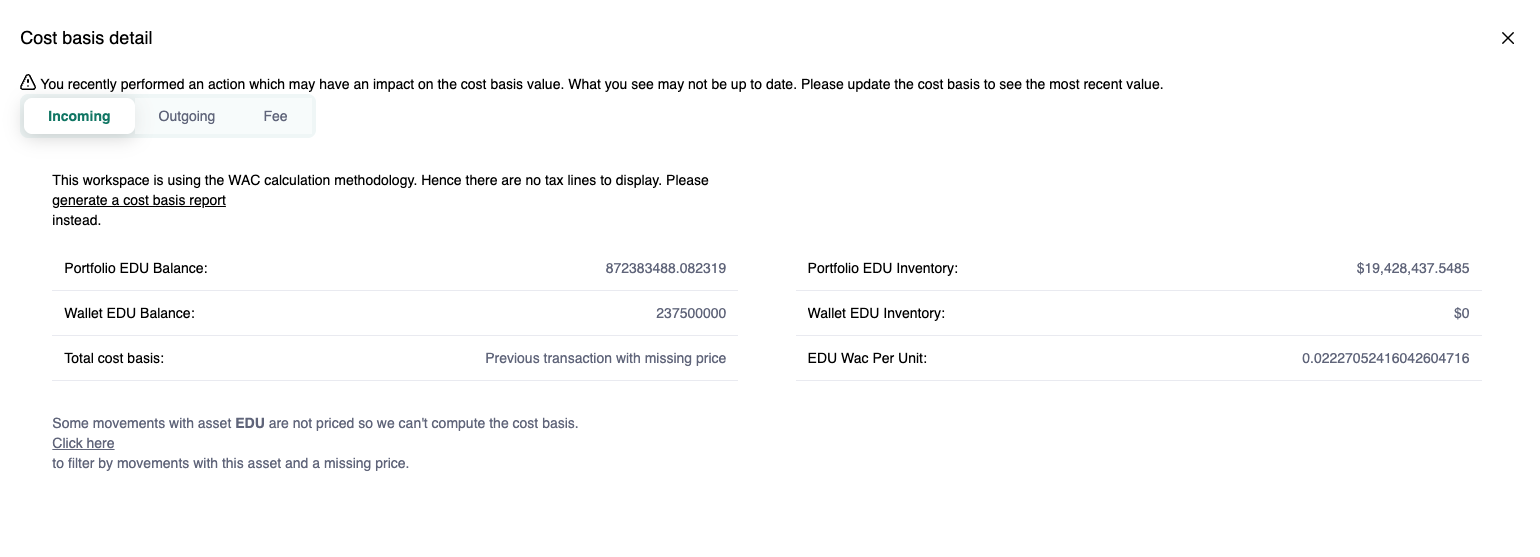Screen dimensions: 1540x557
Task: Click the Wallet EDU Balance value 237500000
Action: pyautogui.click(x=690, y=313)
